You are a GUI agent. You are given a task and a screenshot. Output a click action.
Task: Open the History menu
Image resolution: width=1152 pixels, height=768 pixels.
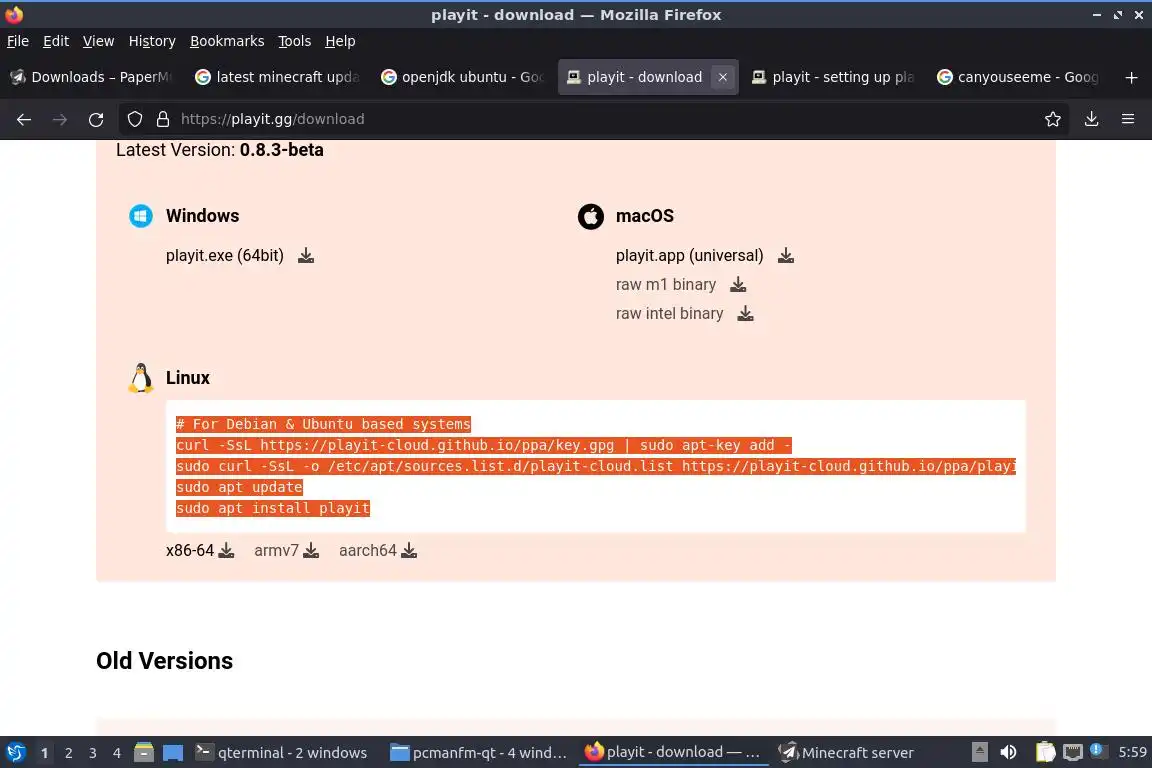click(x=152, y=41)
